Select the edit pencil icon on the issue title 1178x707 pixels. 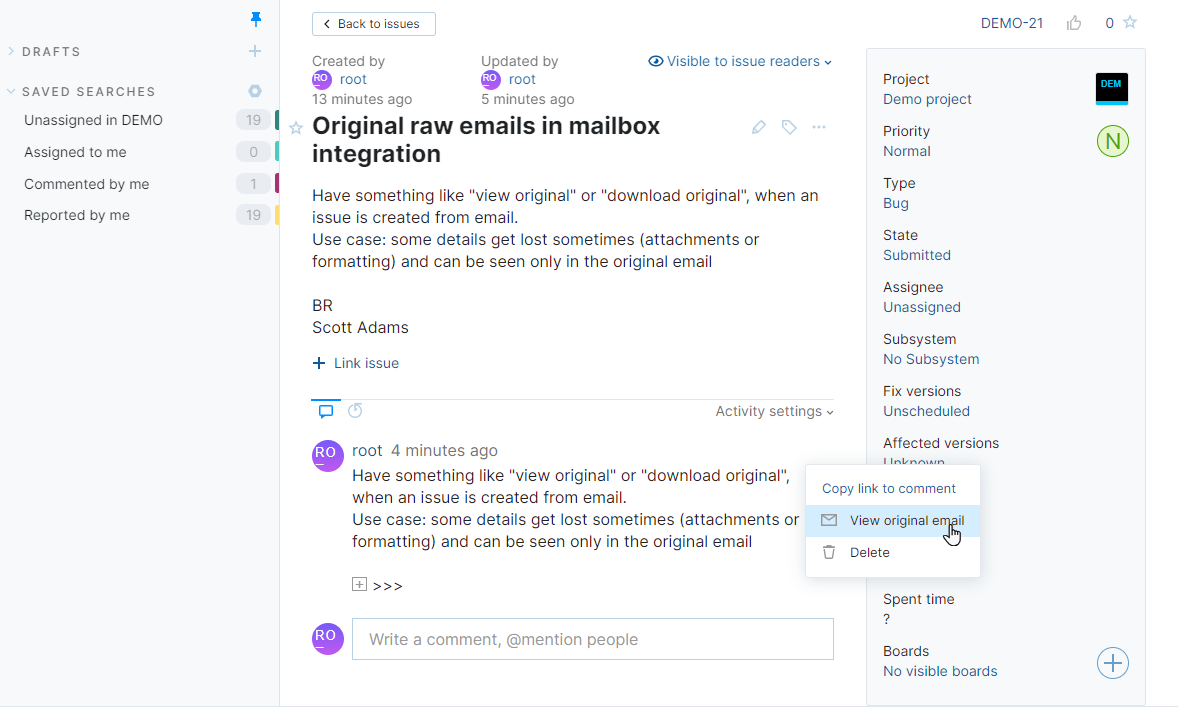759,127
